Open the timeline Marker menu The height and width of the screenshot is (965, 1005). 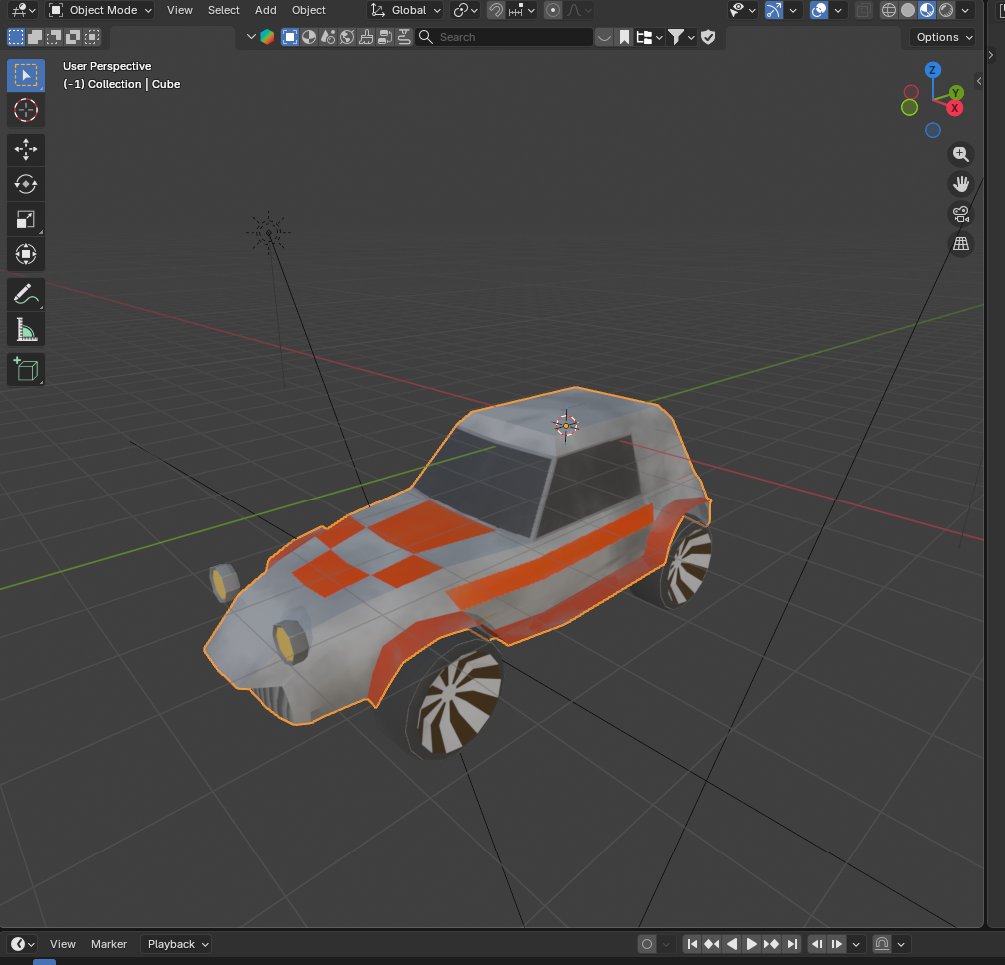109,944
